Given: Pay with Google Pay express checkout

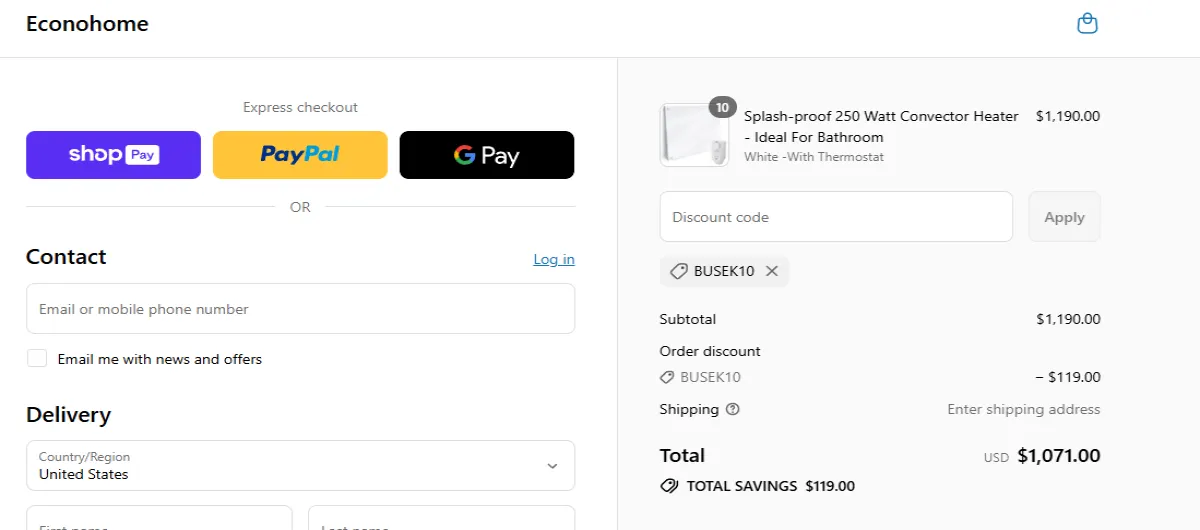Looking at the screenshot, I should coord(487,155).
